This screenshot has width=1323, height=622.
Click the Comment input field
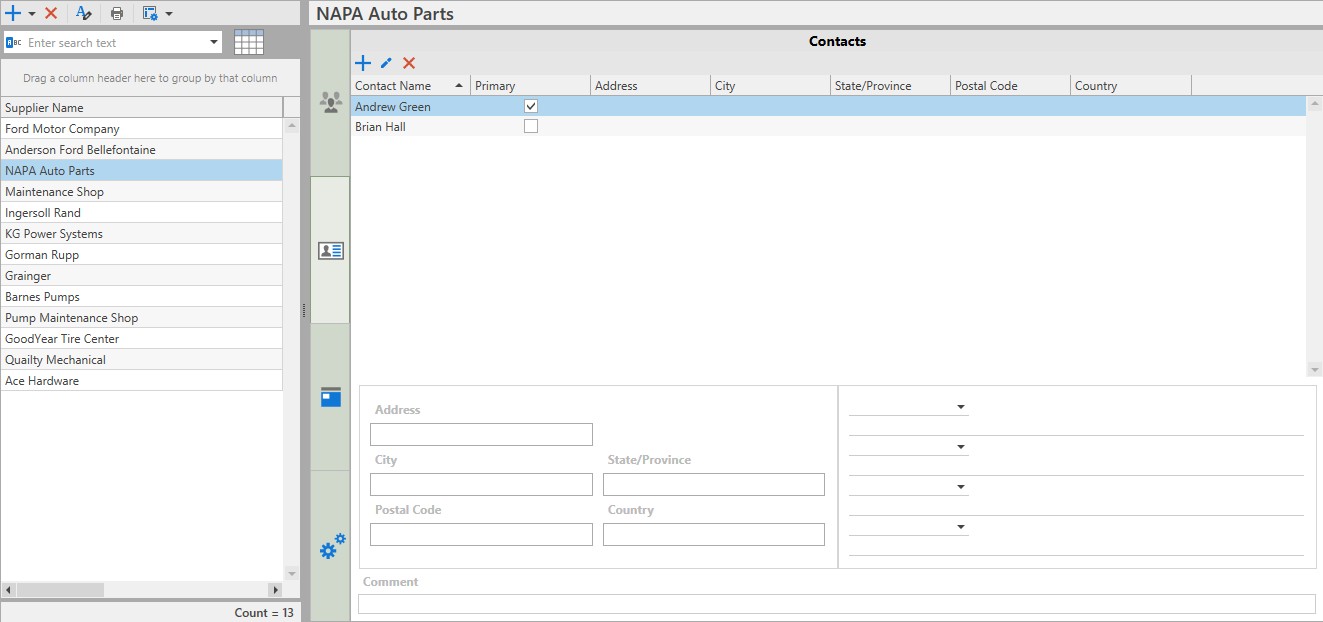[x=837, y=604]
